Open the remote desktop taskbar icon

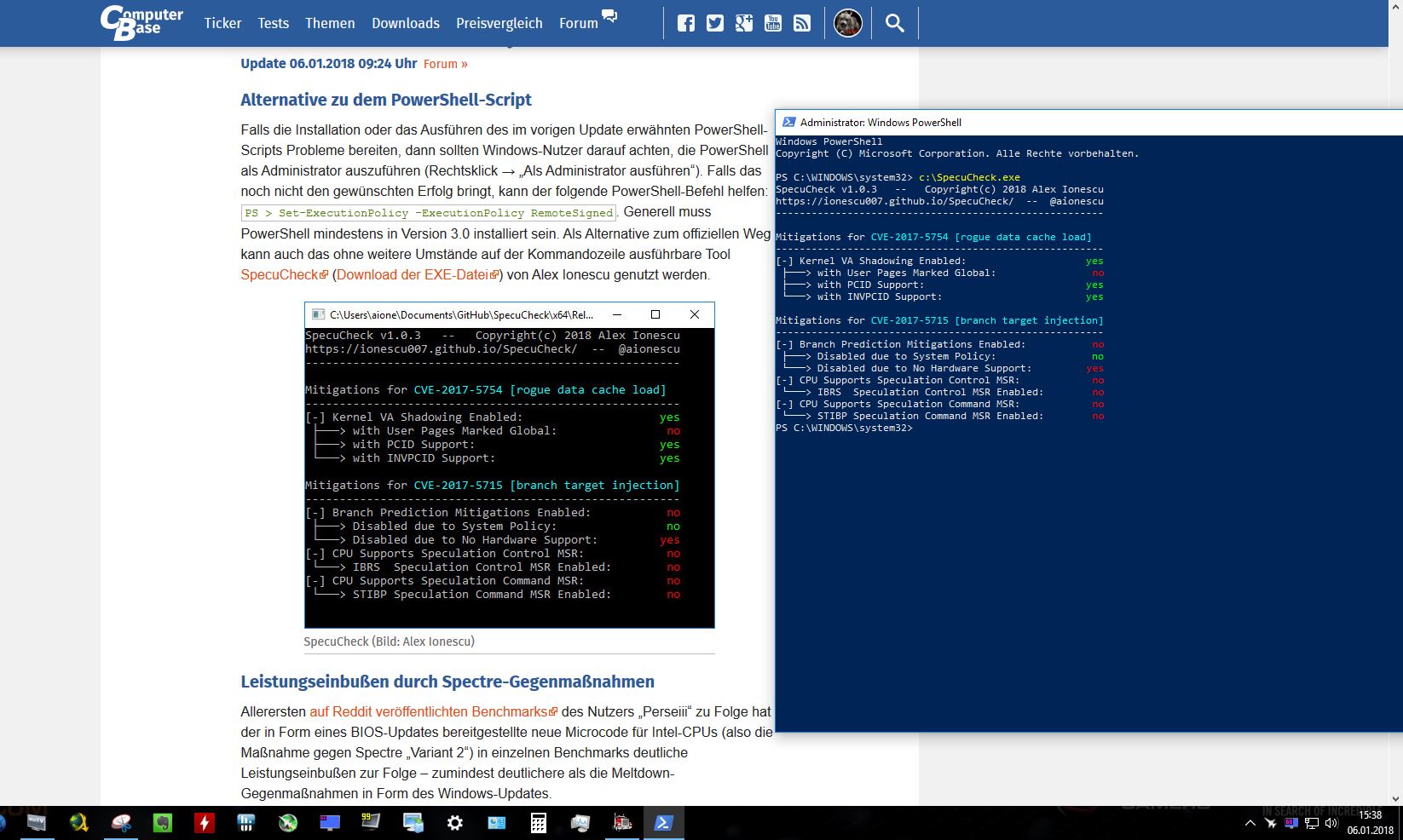pos(413,823)
